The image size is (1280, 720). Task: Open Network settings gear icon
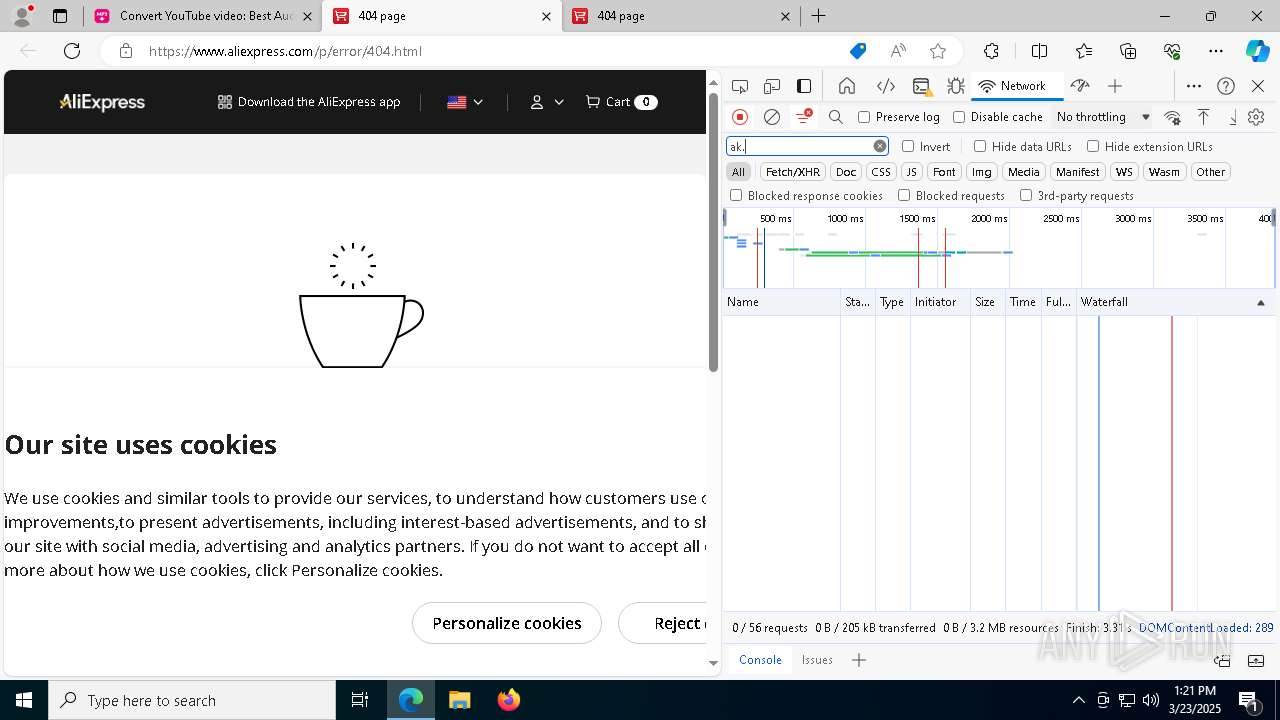click(1256, 117)
